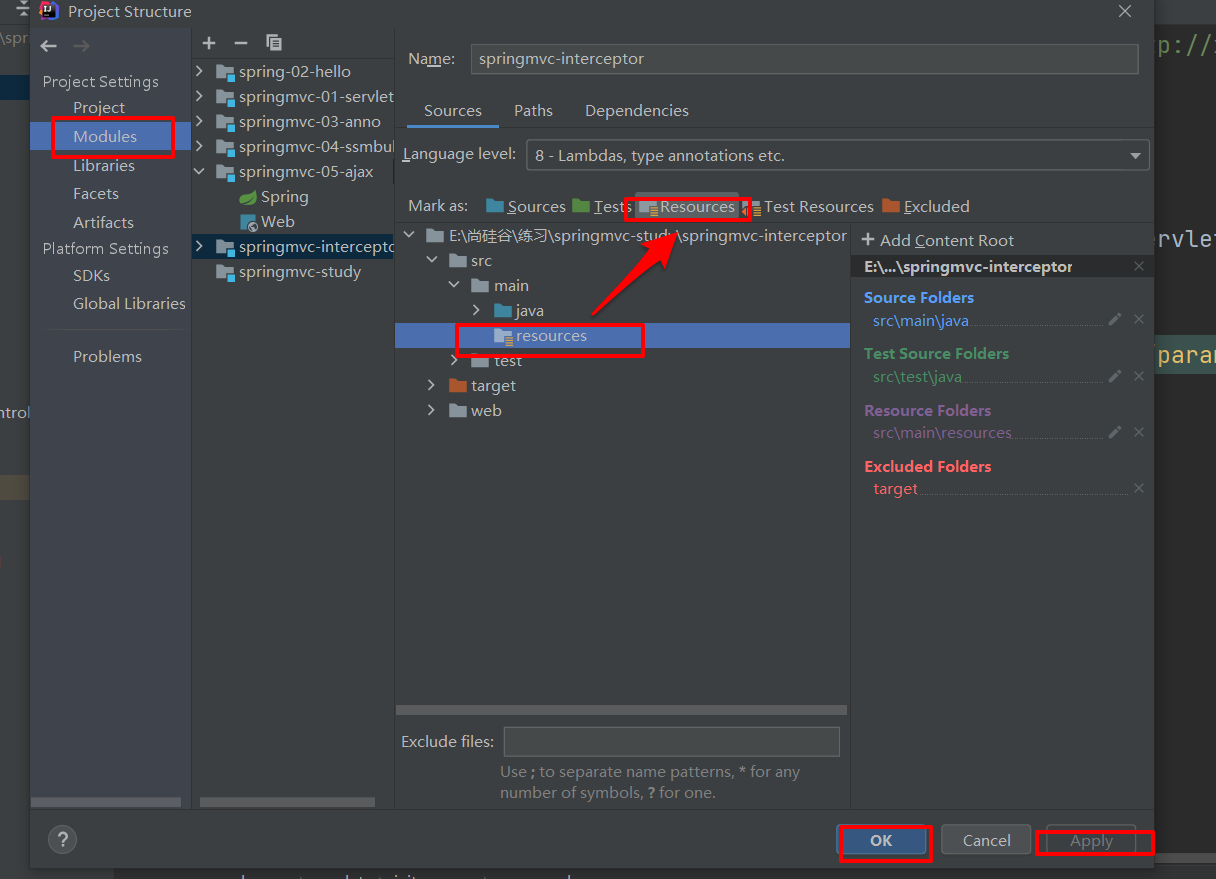Remove target from Excluded Folders
This screenshot has height=879, width=1216.
click(x=1138, y=489)
